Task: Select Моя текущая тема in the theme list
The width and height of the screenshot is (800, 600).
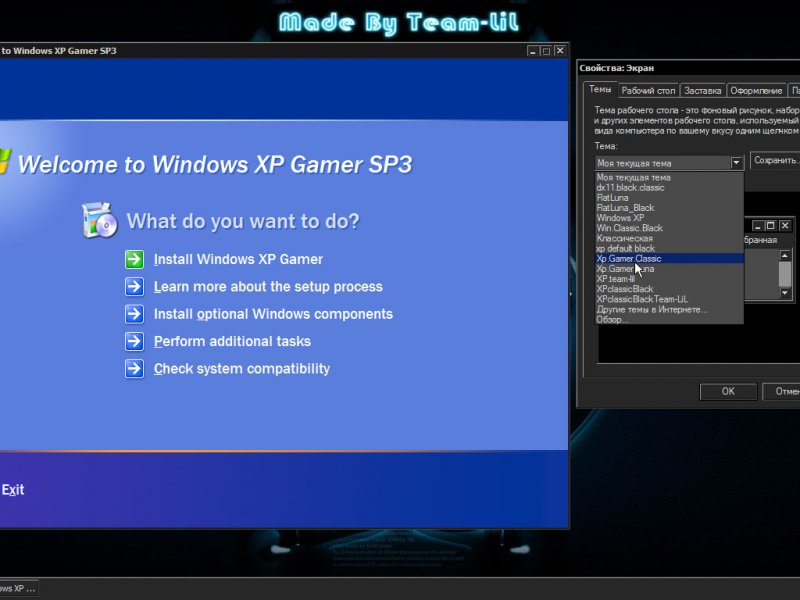Action: [x=669, y=178]
